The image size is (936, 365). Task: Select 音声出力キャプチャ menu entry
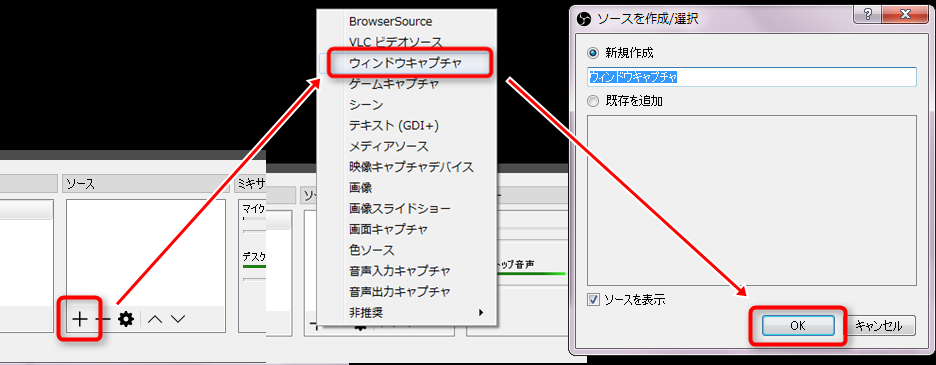406,292
